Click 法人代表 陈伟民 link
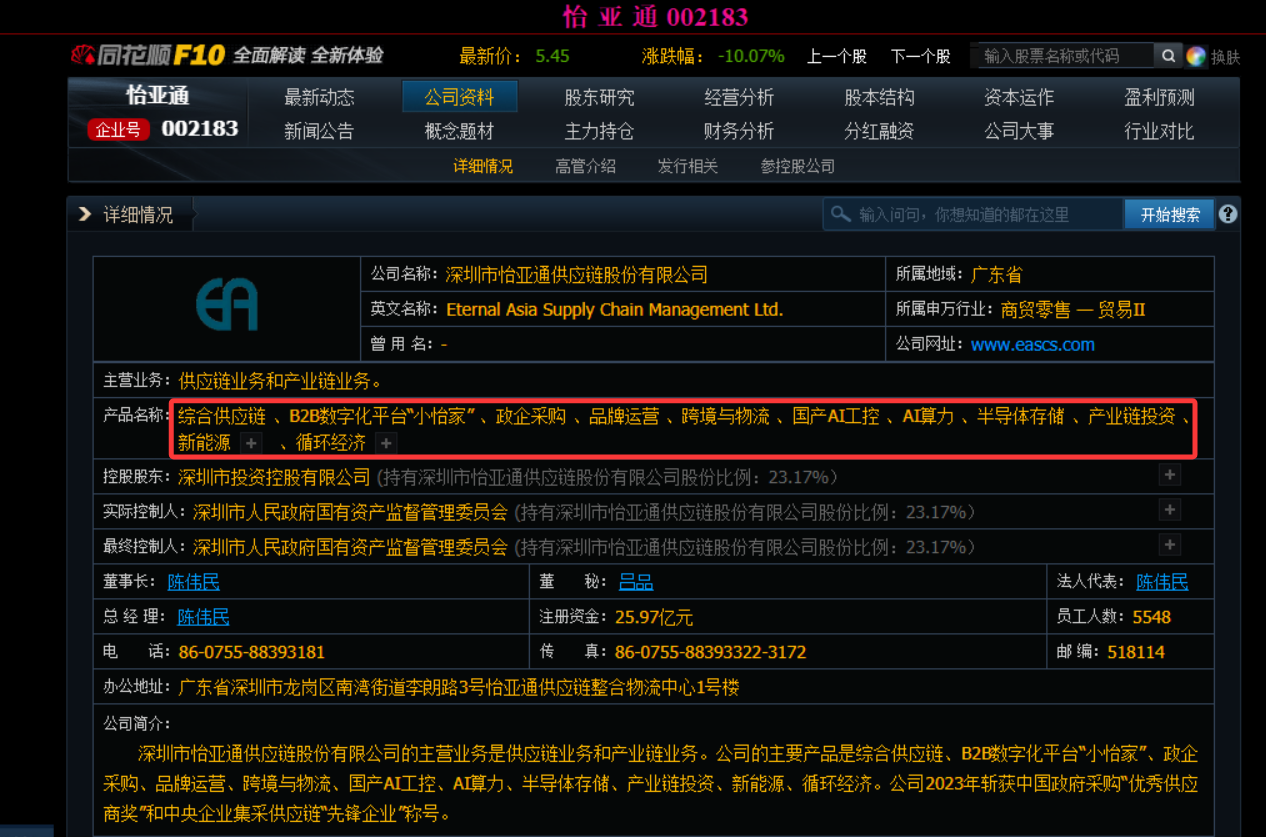 [x=1162, y=581]
